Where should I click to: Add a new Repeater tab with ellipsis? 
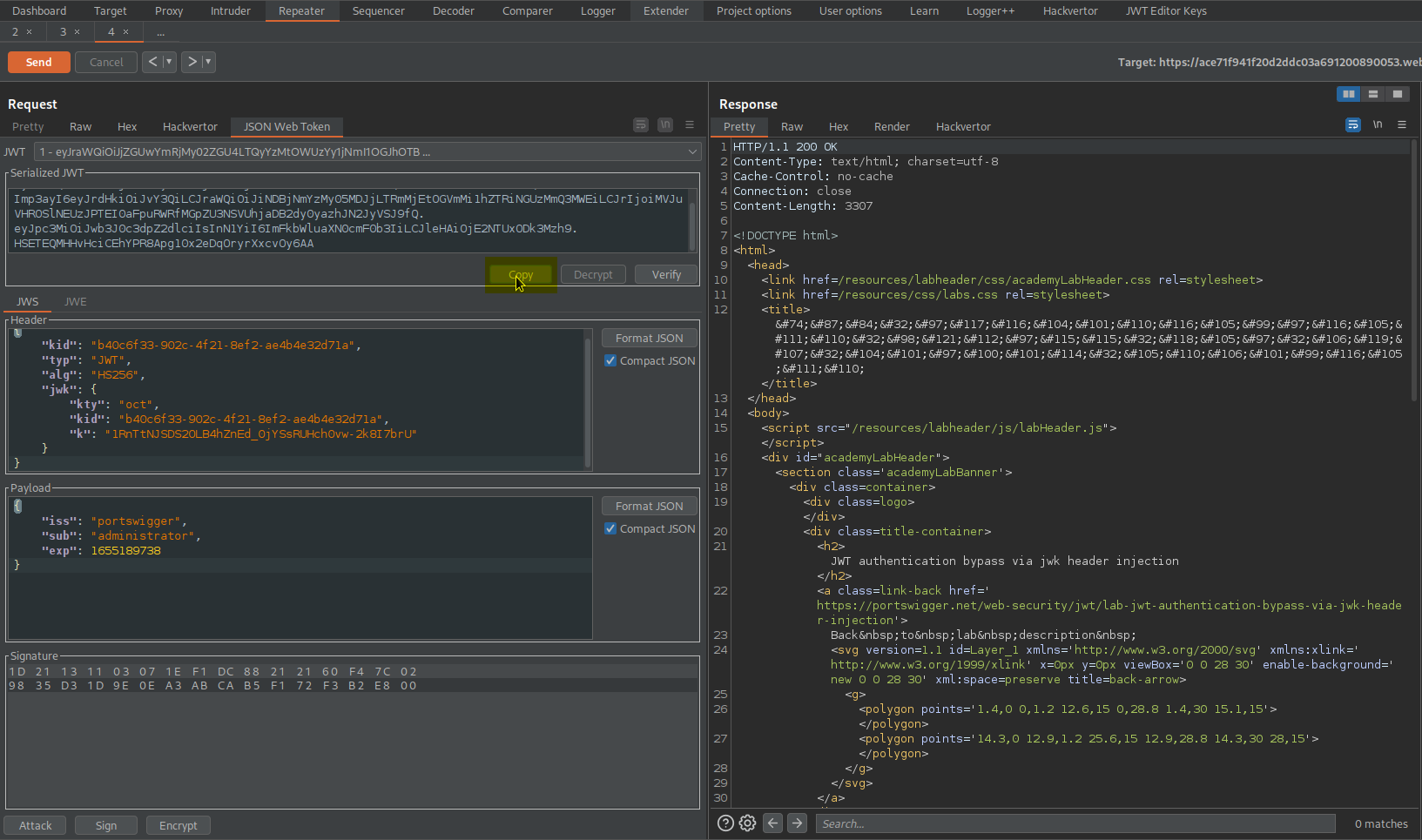pos(160,32)
